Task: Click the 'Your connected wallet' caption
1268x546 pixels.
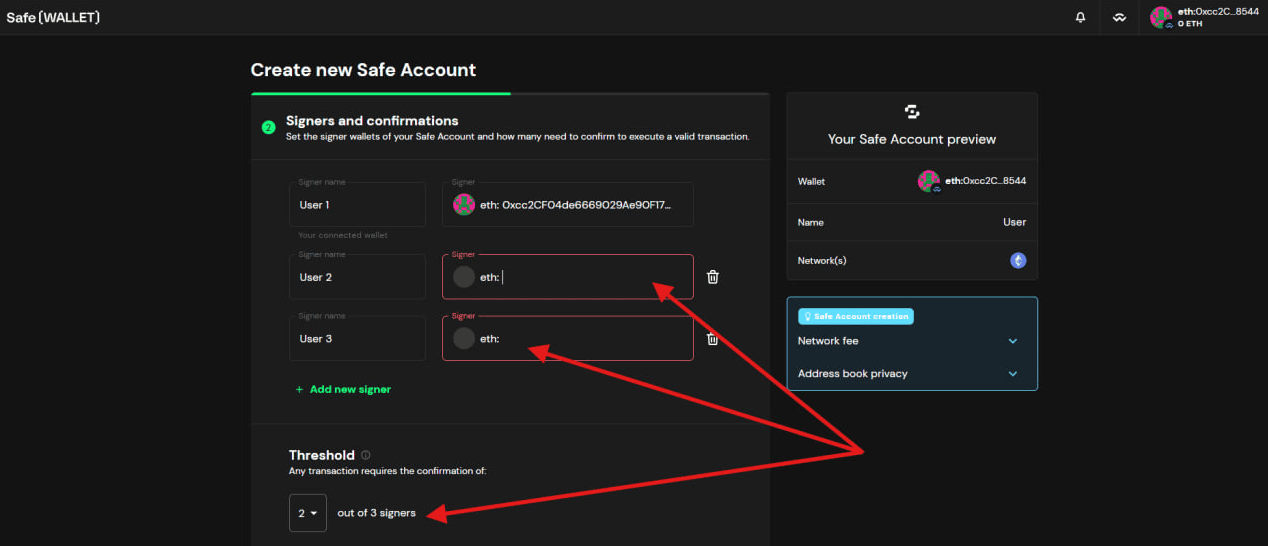Action: [x=343, y=235]
